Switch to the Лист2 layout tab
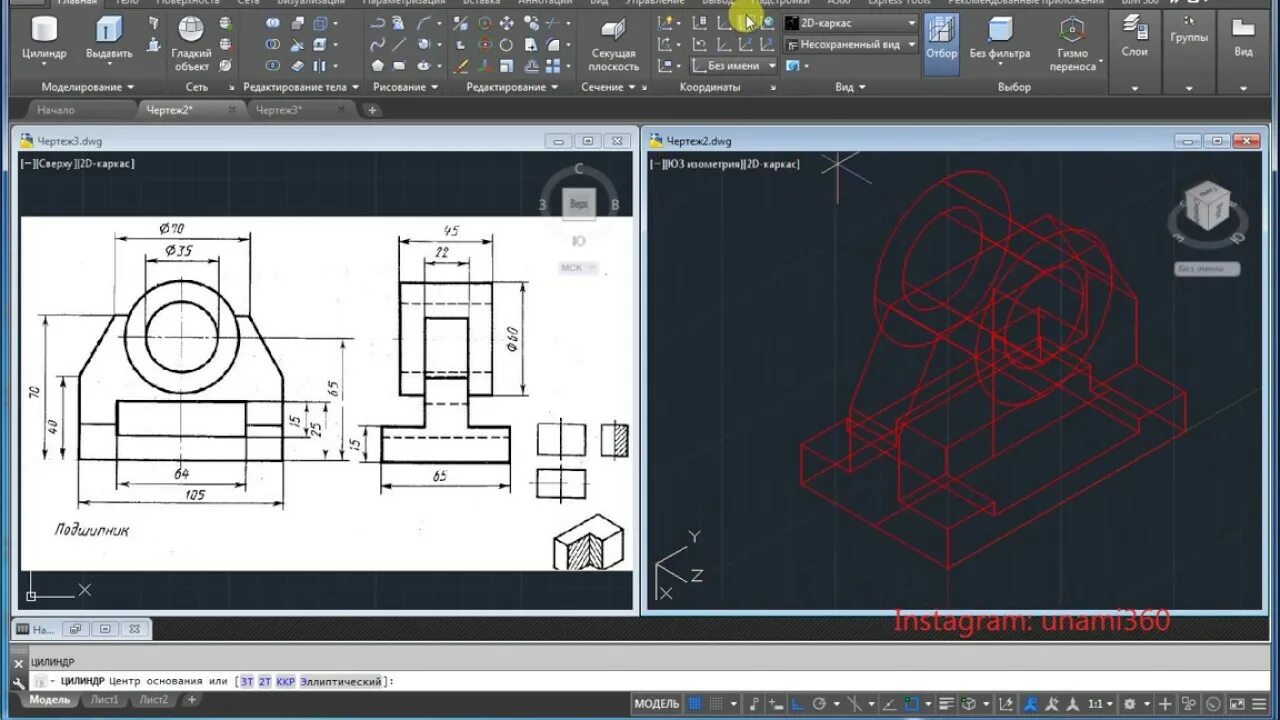Image resolution: width=1280 pixels, height=720 pixels. tap(153, 700)
